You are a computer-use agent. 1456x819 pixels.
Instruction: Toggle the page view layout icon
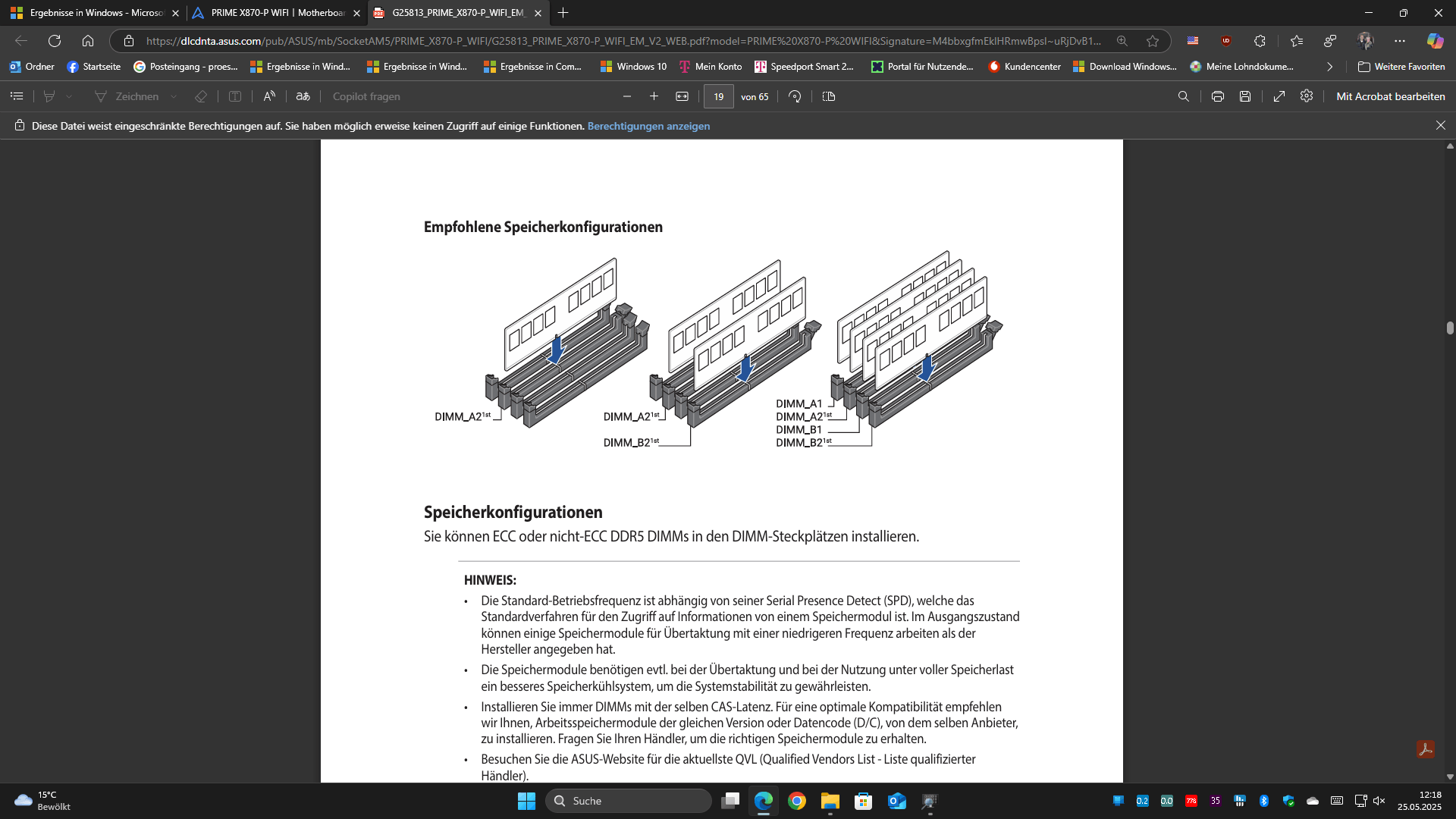click(x=828, y=96)
